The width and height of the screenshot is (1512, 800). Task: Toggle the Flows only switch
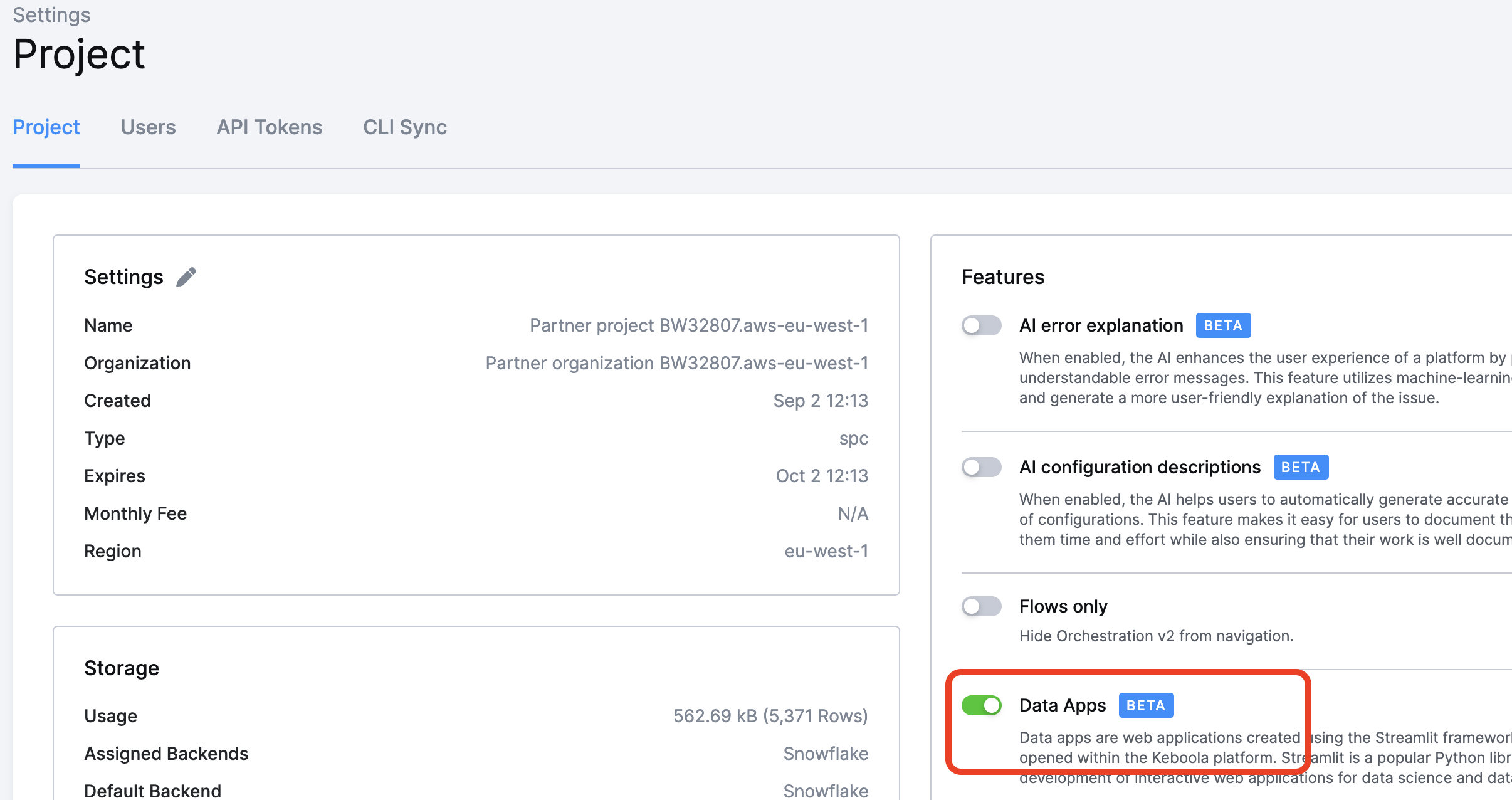(x=982, y=606)
